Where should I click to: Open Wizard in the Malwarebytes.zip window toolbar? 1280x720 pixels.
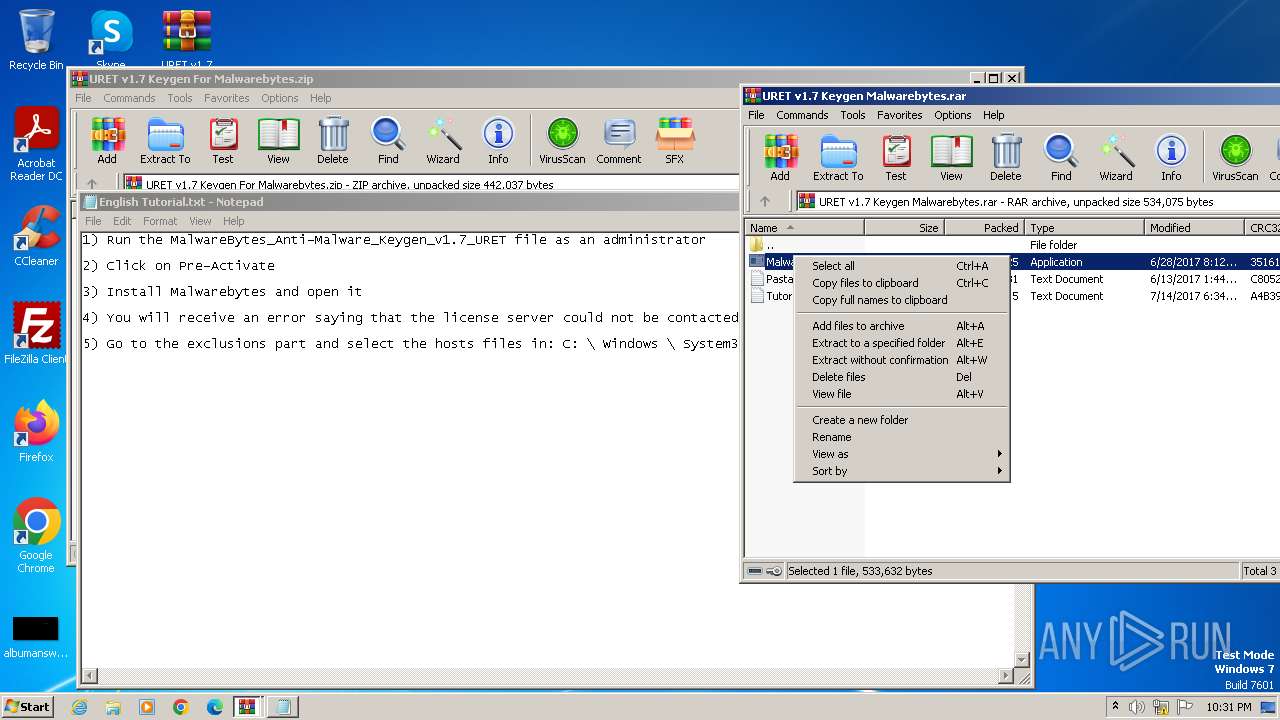[443, 140]
